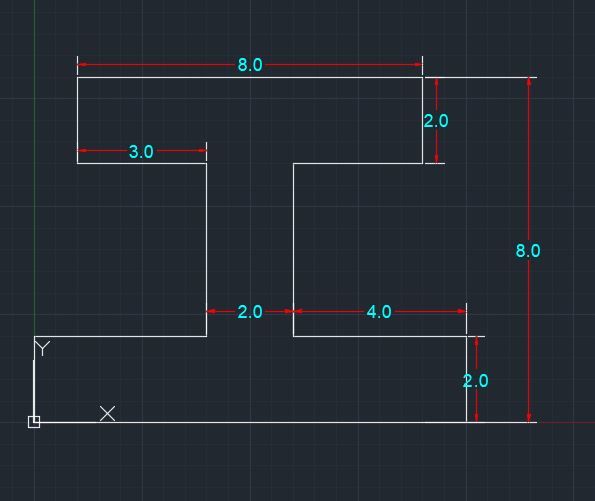Select the middle 2.0 horizontal dimension text
This screenshot has width=595, height=501.
(x=250, y=312)
